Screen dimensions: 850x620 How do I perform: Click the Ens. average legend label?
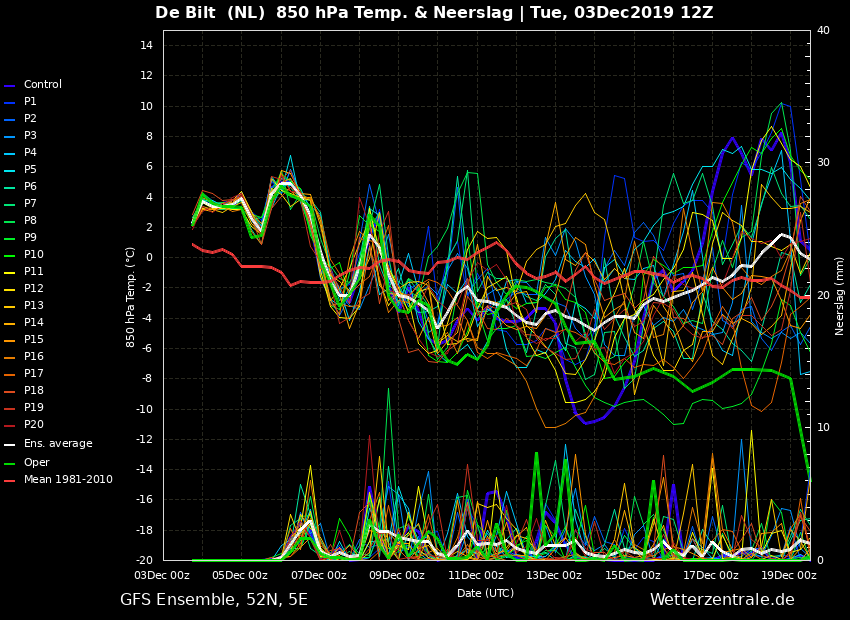click(x=57, y=444)
